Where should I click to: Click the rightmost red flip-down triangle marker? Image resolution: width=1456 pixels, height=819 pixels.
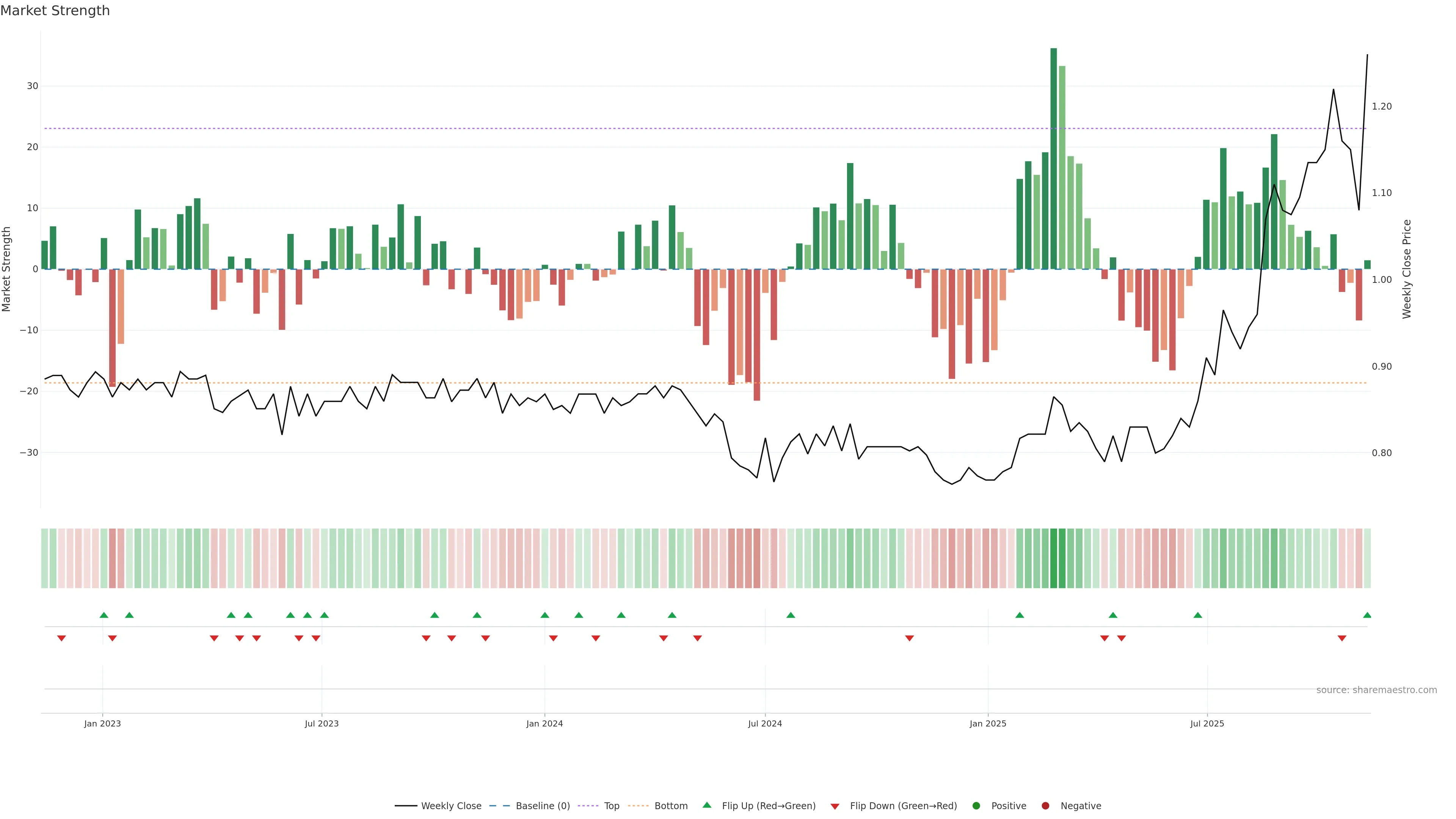[1342, 638]
